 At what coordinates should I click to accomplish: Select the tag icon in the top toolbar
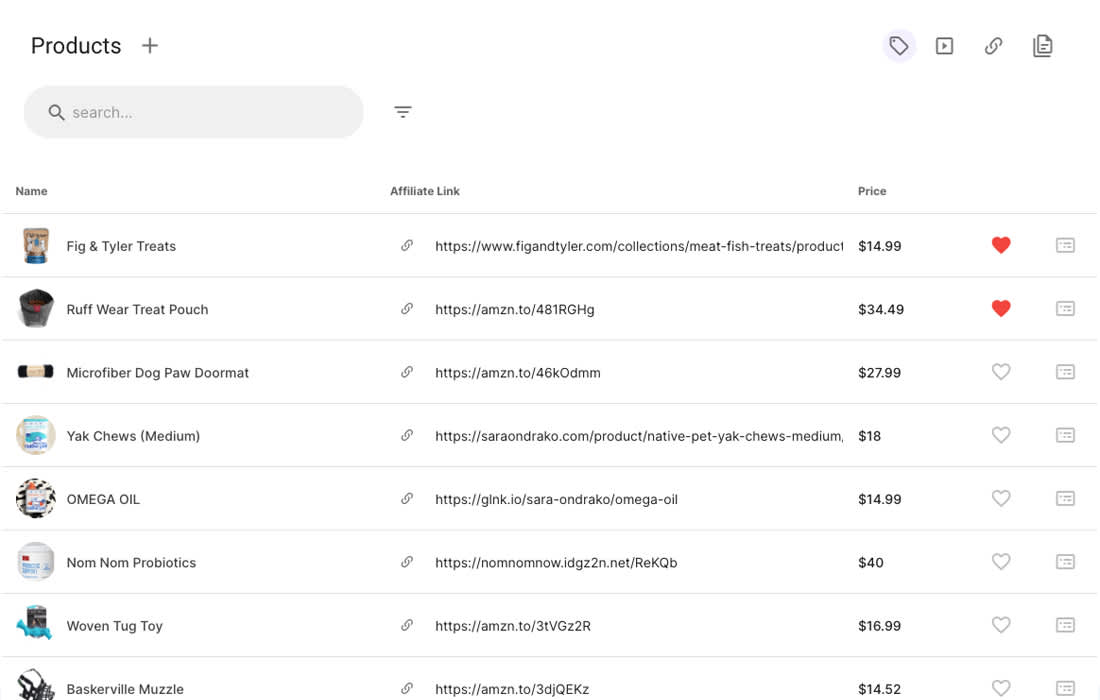899,46
